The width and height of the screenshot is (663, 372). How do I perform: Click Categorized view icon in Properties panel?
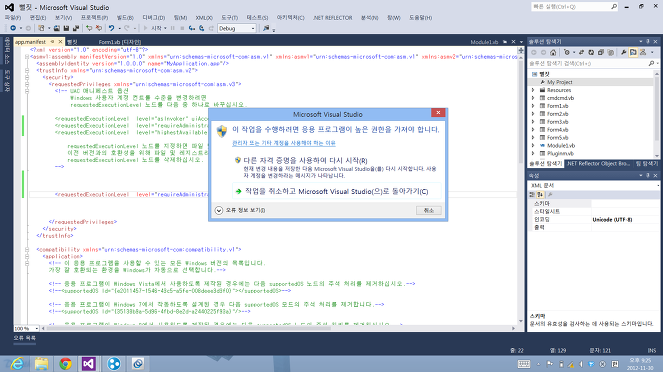tap(532, 194)
